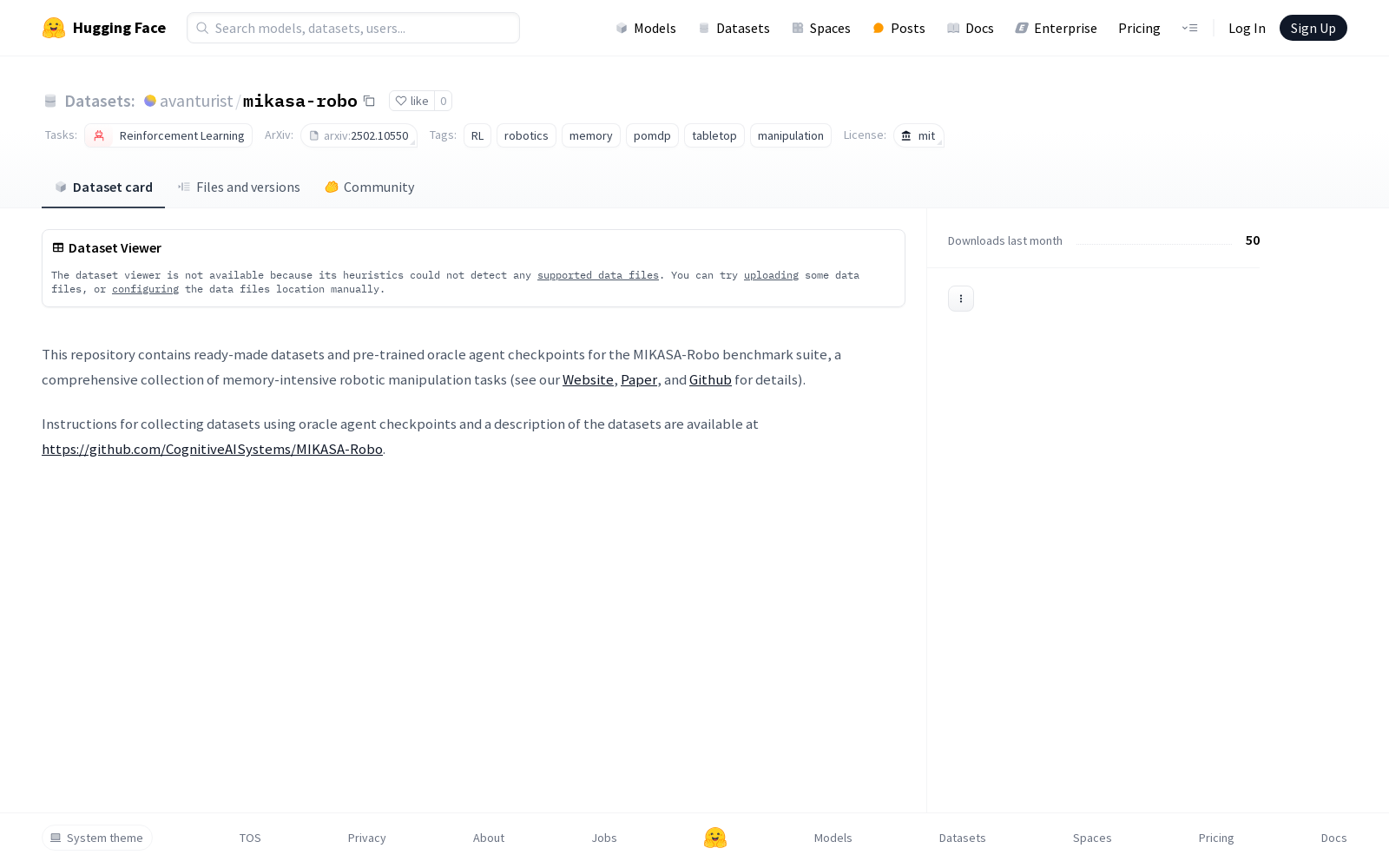Click the Reinforcement Learning task icon
Screen dimensions: 1389x868
99,135
